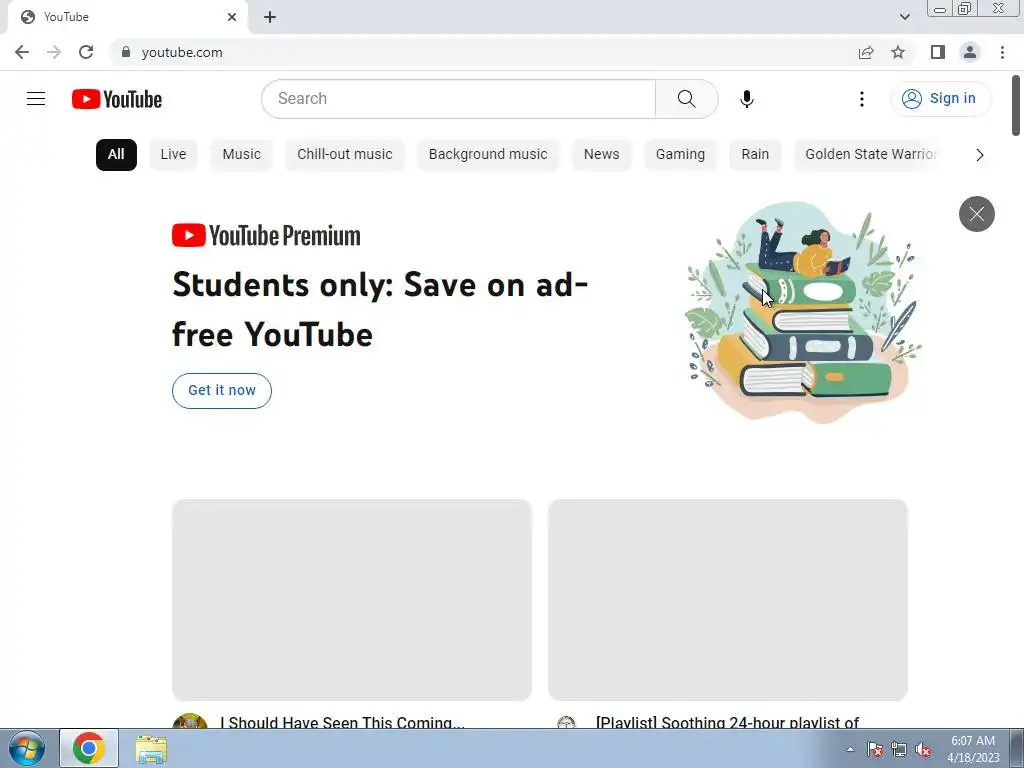Image resolution: width=1024 pixels, height=768 pixels.
Task: Show more category chips with right arrow
Action: [979, 155]
